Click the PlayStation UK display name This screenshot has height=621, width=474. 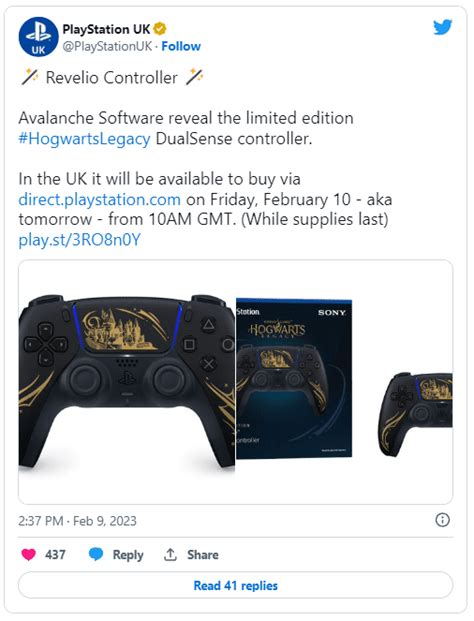pos(106,29)
